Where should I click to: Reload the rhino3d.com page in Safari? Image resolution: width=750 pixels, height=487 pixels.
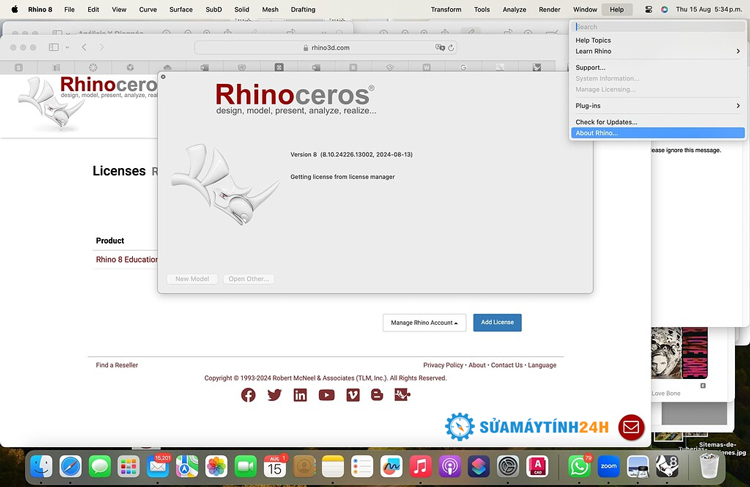451,48
